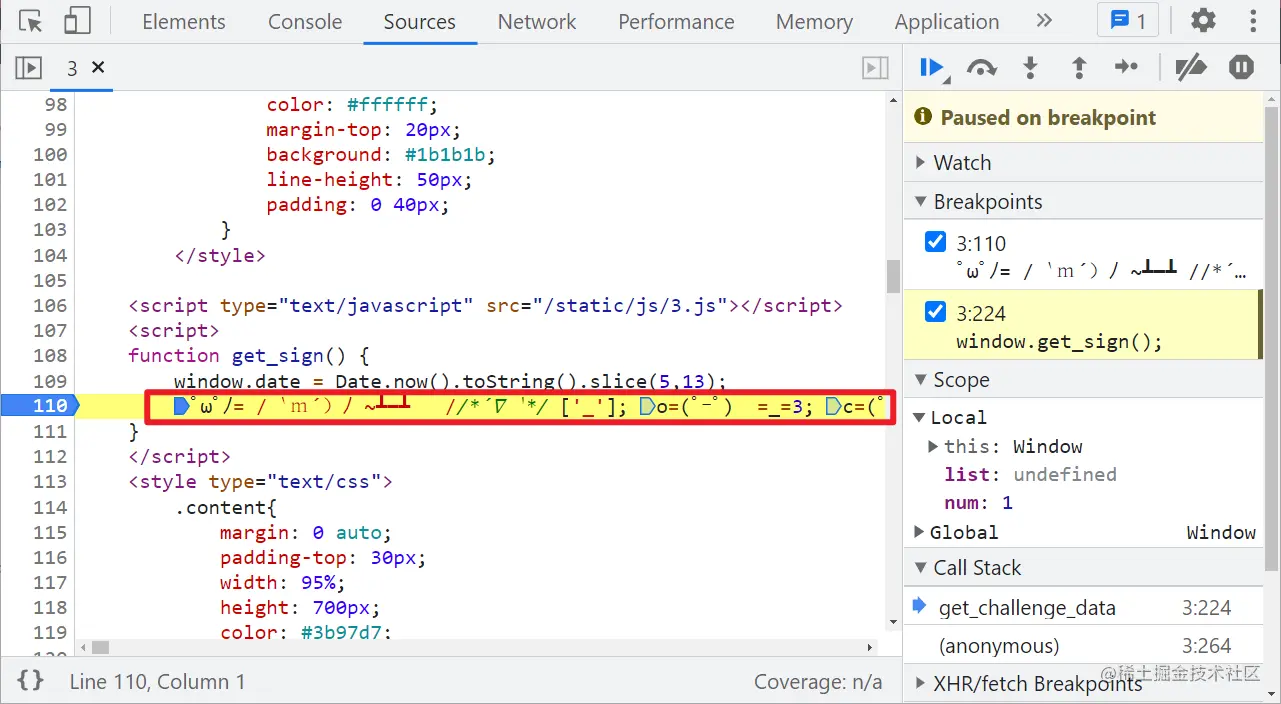
Task: Toggle the device toolbar icon
Action: (77, 21)
